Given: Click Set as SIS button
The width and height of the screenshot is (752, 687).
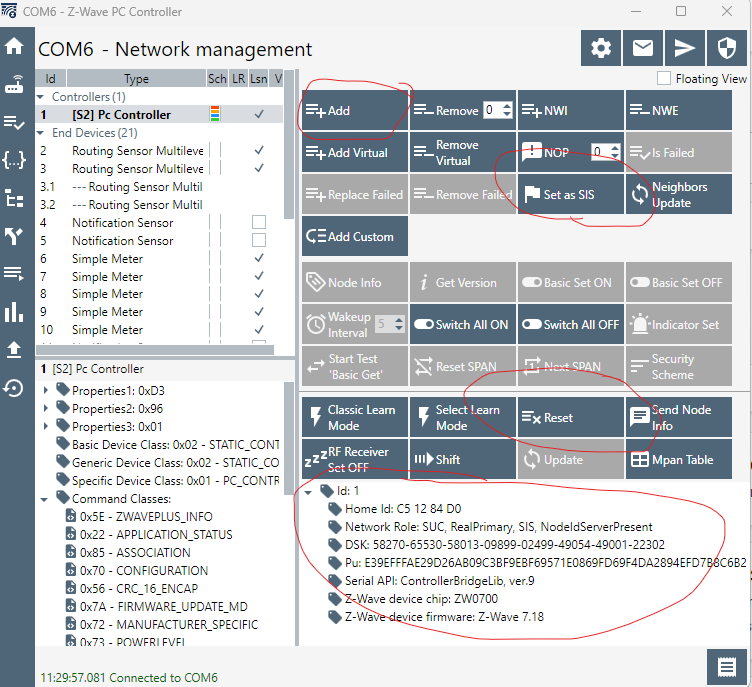Looking at the screenshot, I should coord(571,194).
